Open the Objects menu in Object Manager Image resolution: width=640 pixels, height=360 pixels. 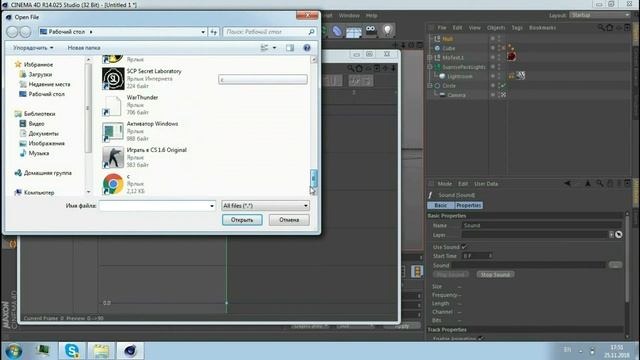click(x=496, y=28)
